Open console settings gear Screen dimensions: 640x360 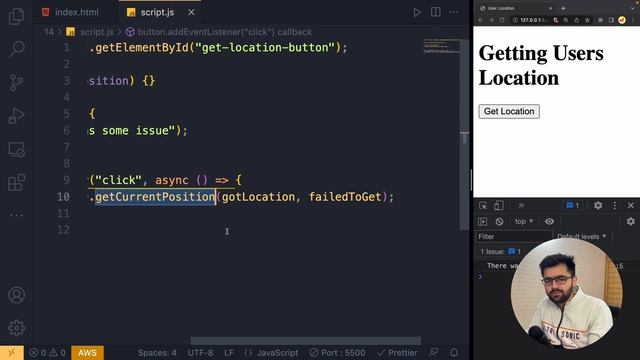click(631, 222)
